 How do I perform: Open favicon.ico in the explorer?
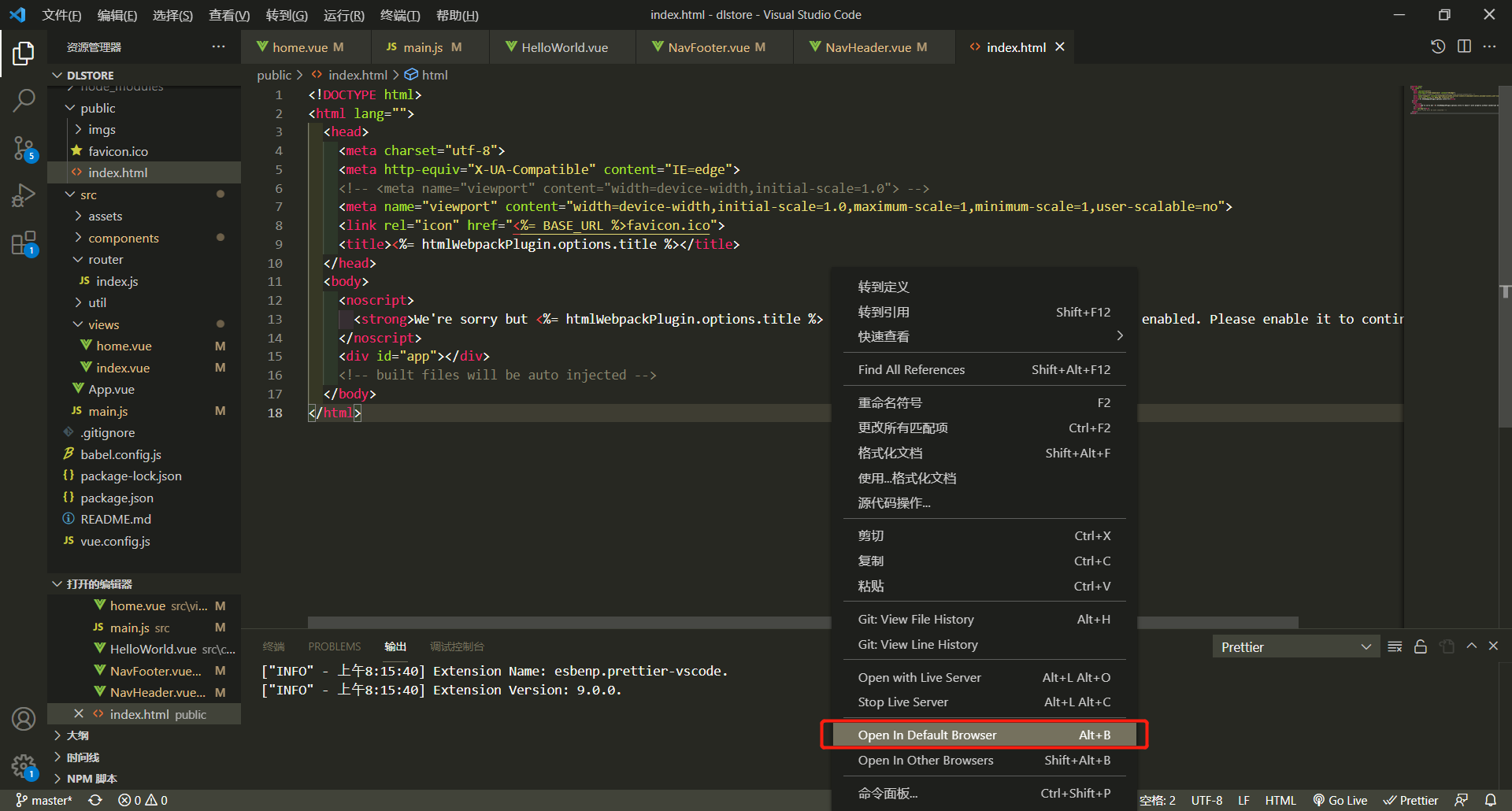tap(144, 151)
